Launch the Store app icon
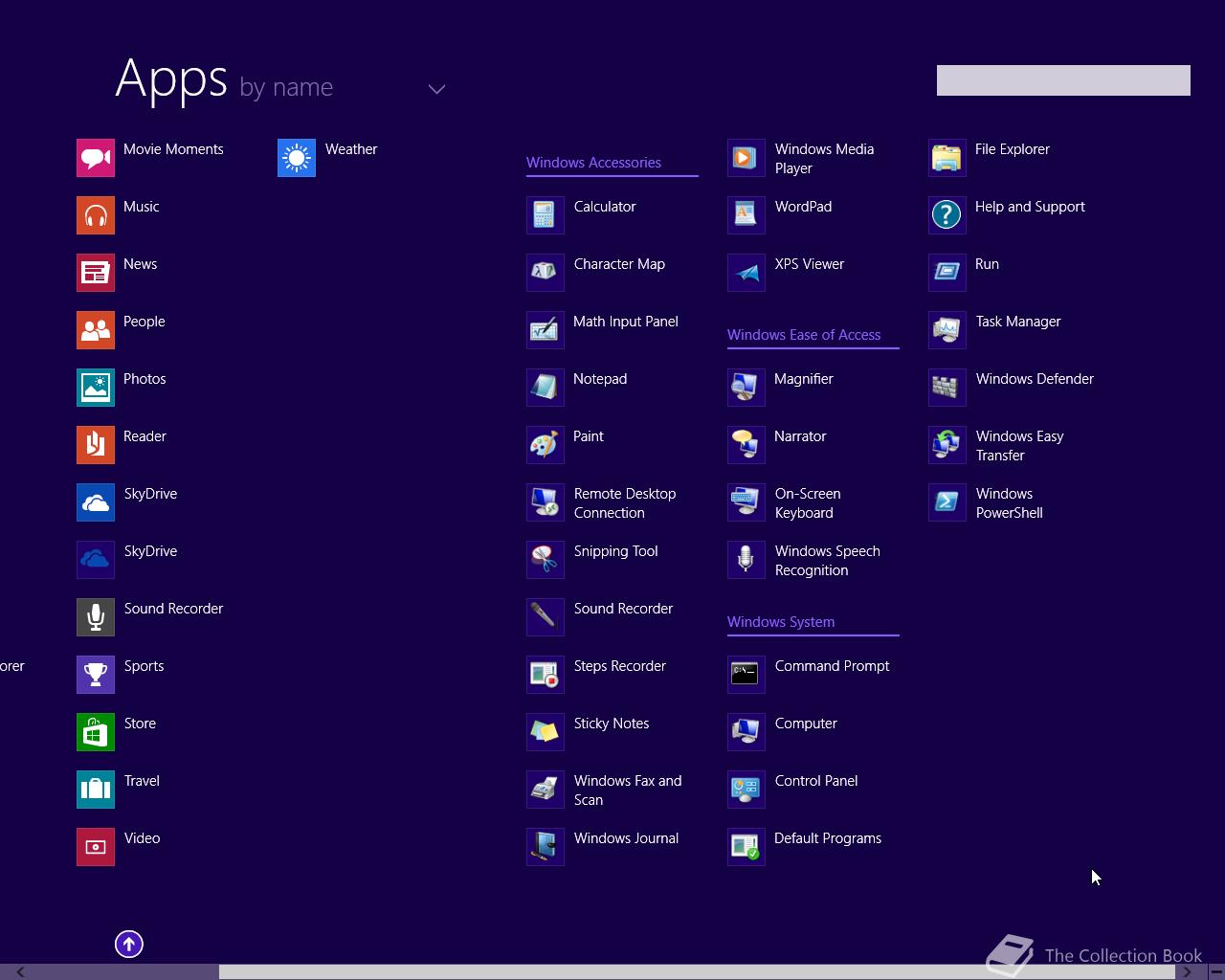Image resolution: width=1225 pixels, height=980 pixels. pos(96,732)
